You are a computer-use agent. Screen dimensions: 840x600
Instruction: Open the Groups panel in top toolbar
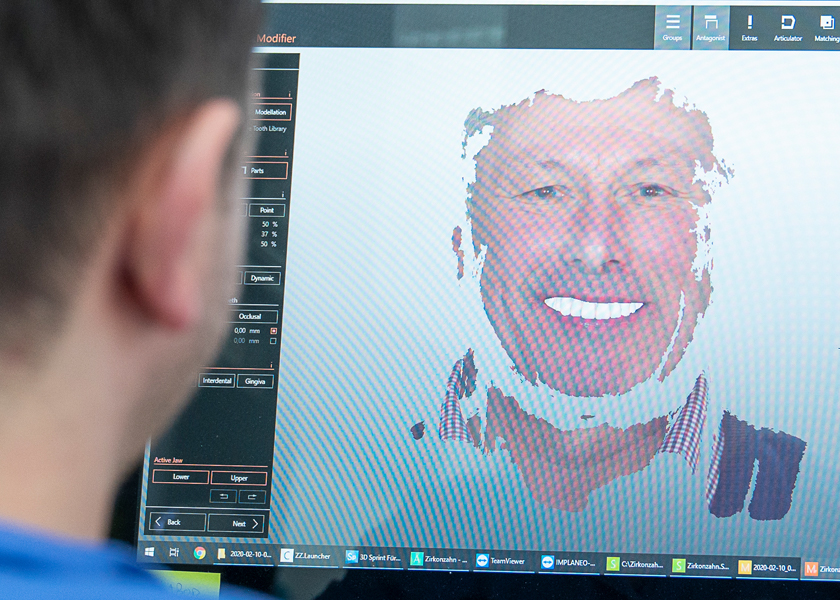672,27
